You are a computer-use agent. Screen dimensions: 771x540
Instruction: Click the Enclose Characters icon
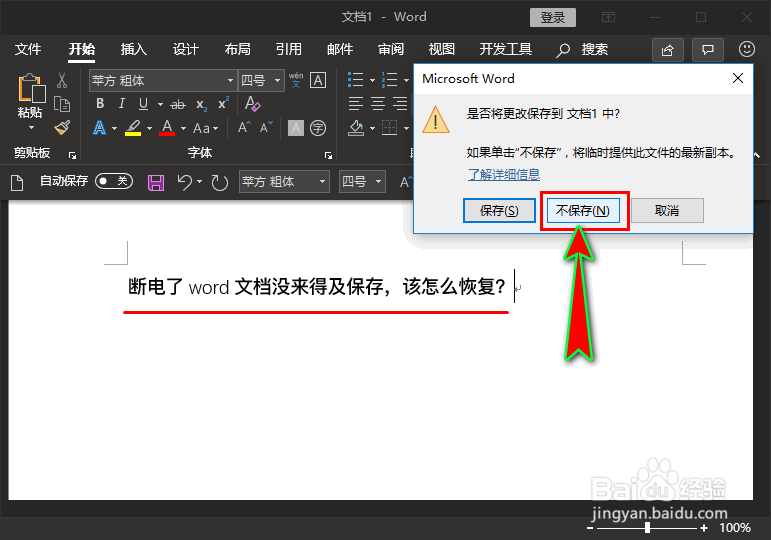[x=318, y=128]
